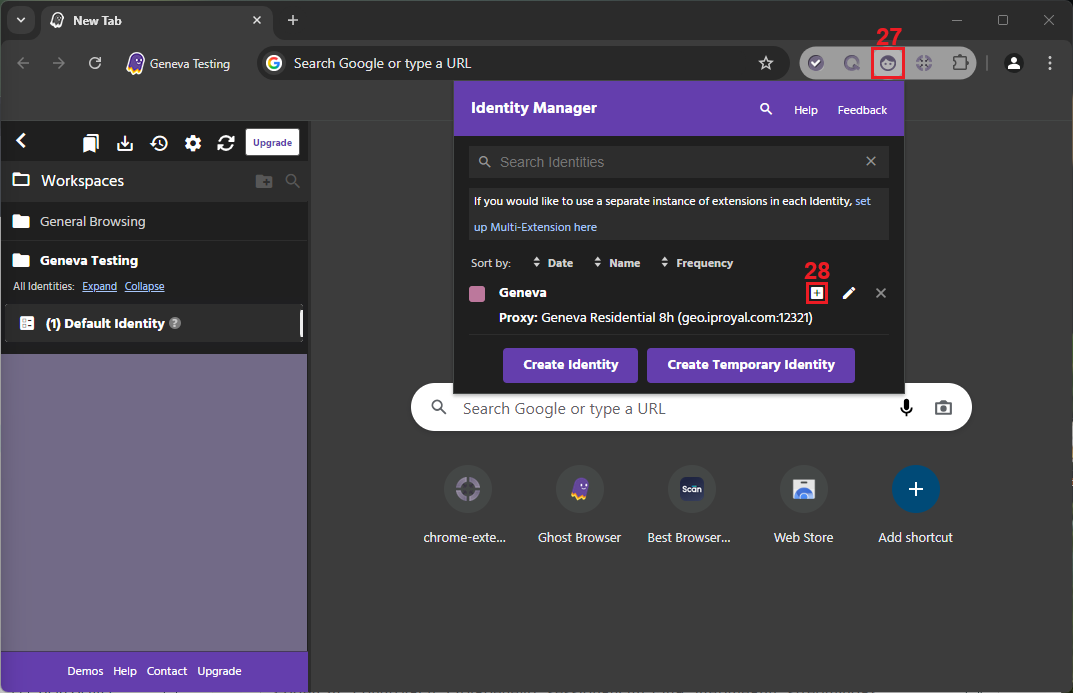The image size is (1073, 693).
Task: Sort identities by Date
Action: tap(553, 263)
